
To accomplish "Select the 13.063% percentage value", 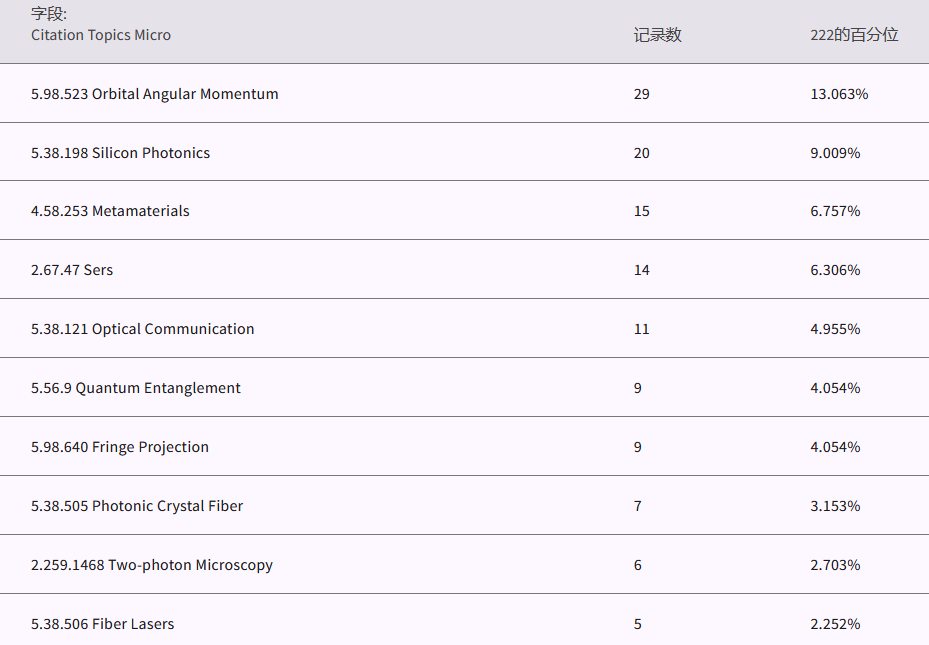I will click(839, 94).
